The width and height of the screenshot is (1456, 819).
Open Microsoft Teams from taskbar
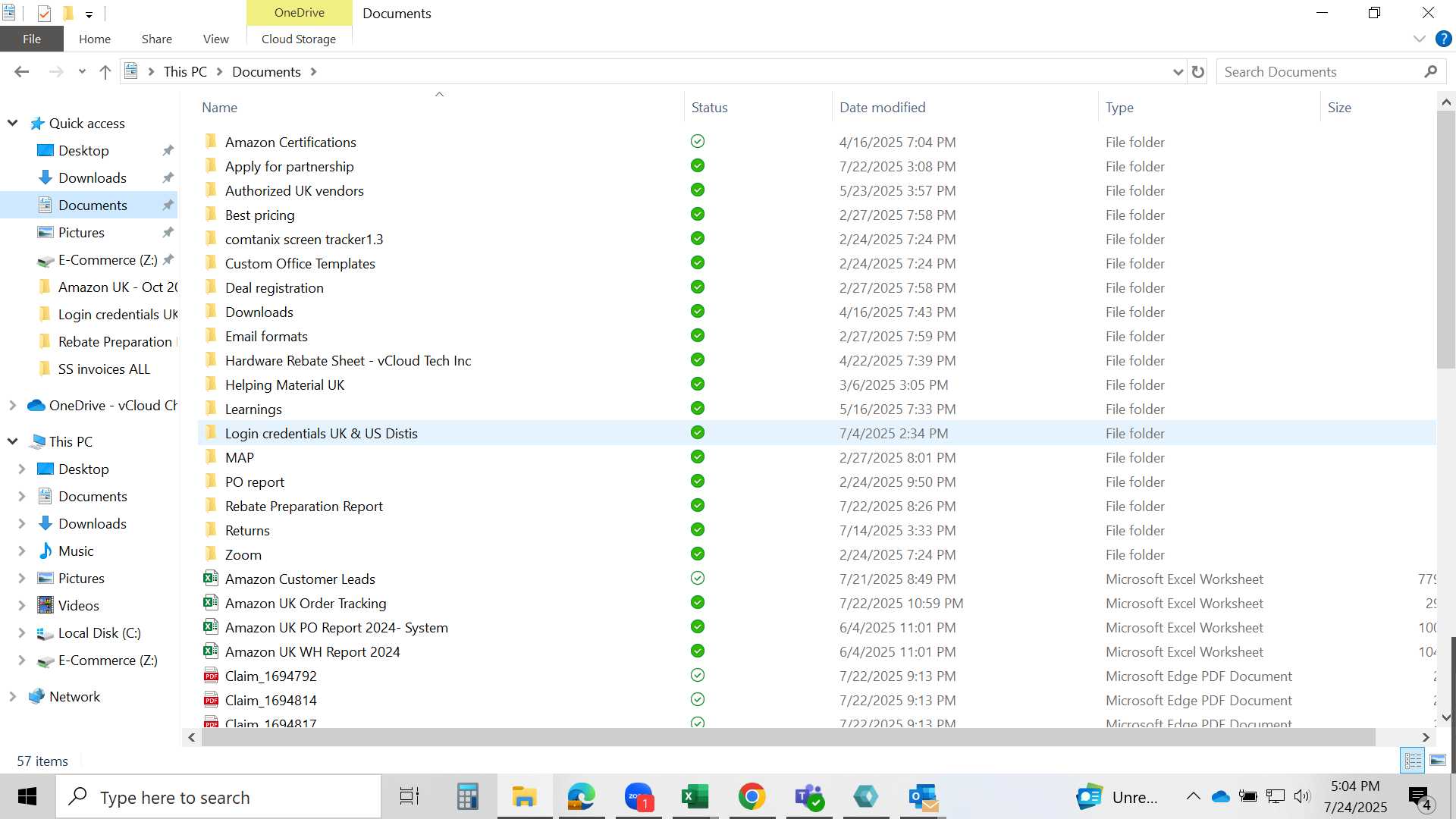click(809, 797)
